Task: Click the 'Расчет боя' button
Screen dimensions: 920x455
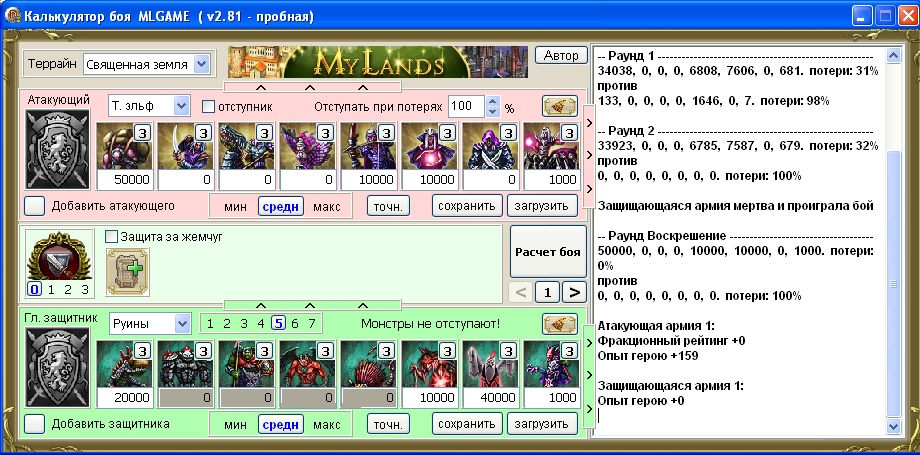Action: coord(548,252)
